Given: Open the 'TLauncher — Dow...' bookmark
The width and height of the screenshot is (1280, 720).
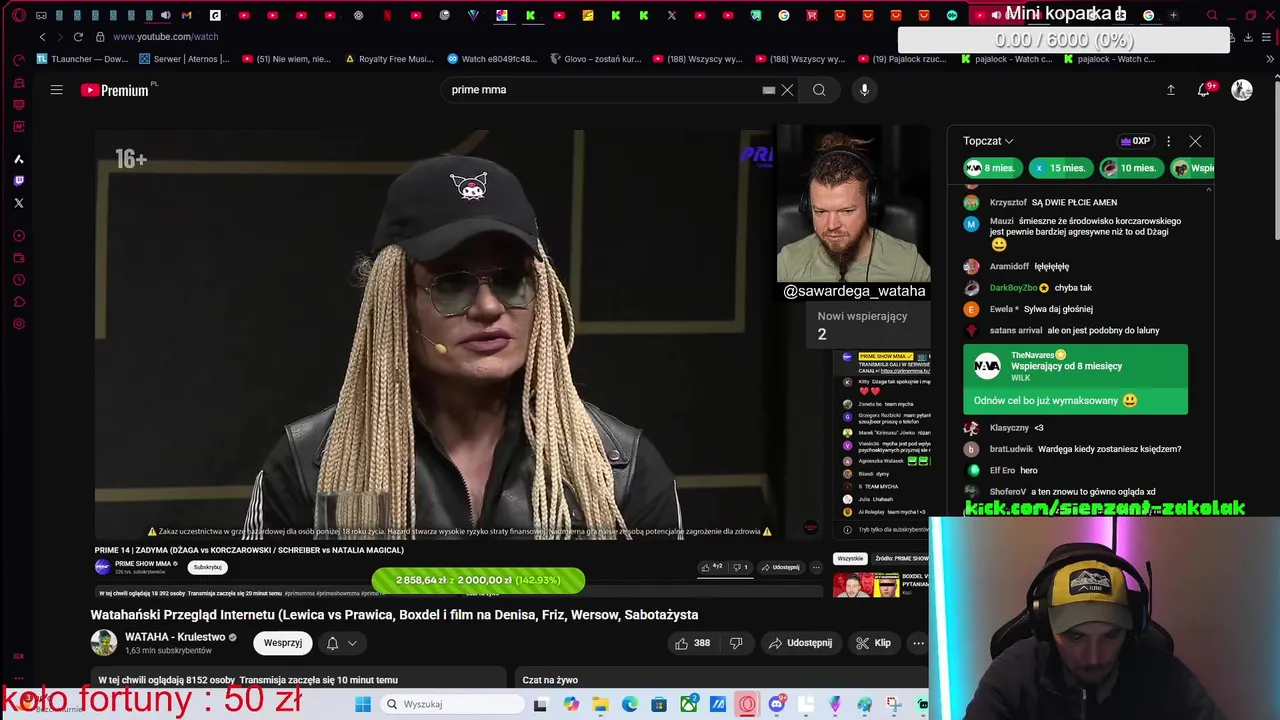Looking at the screenshot, I should (82, 59).
